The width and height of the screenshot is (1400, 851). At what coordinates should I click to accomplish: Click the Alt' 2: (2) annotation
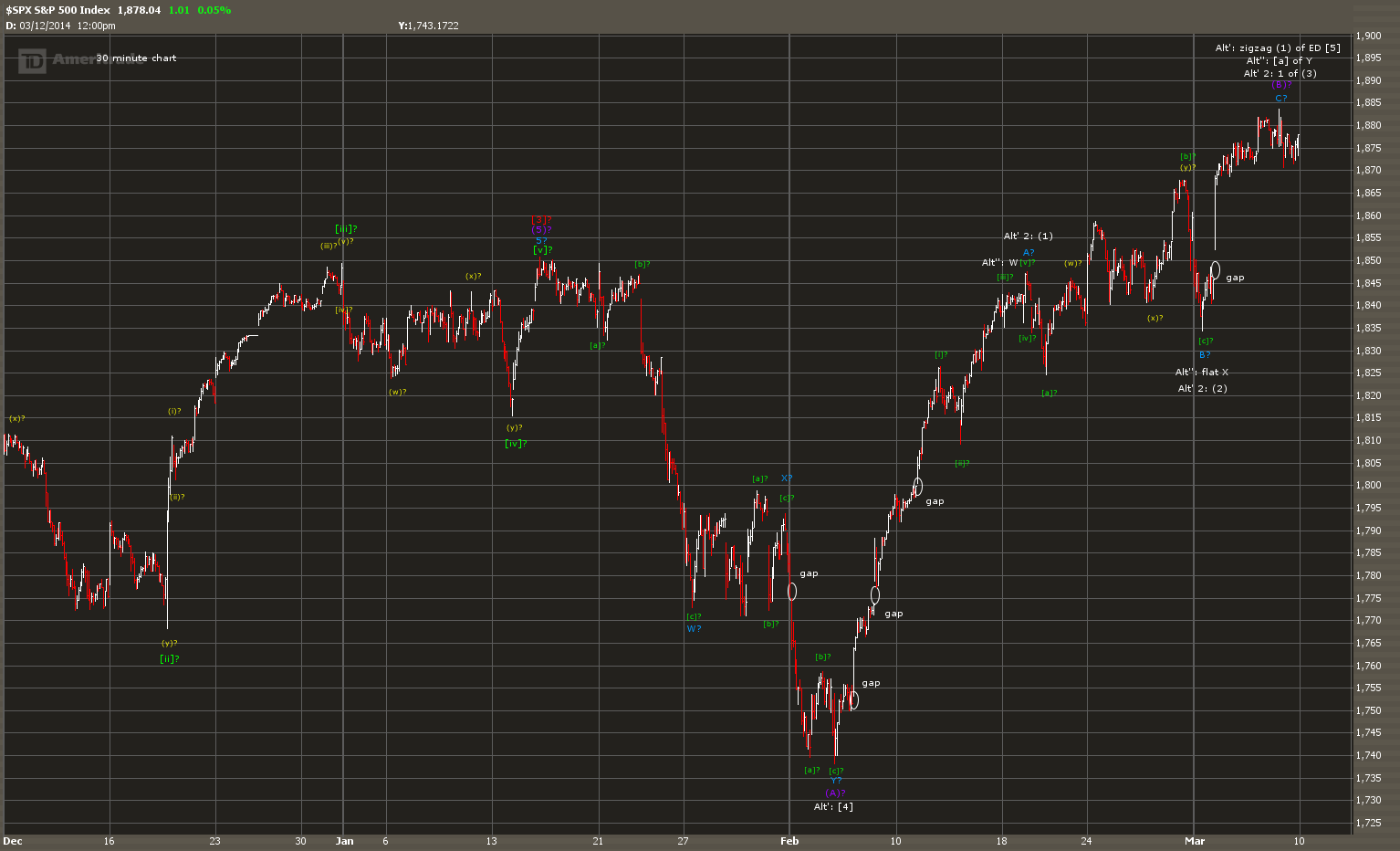(x=1202, y=388)
